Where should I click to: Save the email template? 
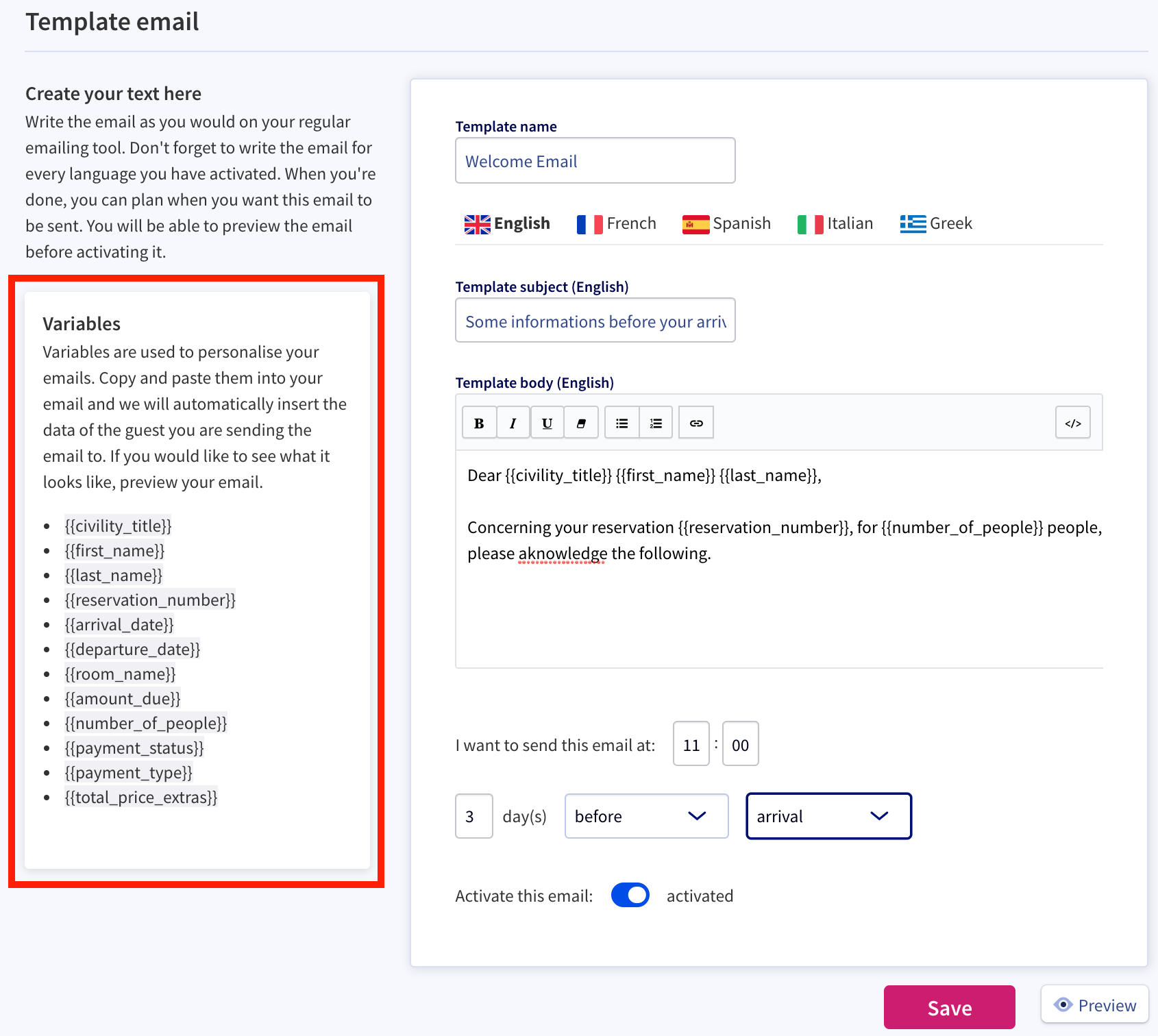(950, 1007)
